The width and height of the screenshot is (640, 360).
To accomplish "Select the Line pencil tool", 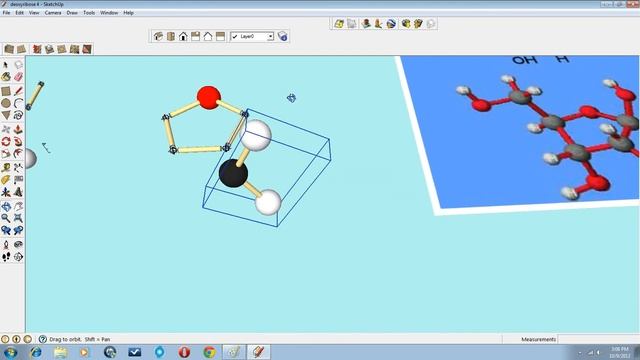I will click(18, 91).
